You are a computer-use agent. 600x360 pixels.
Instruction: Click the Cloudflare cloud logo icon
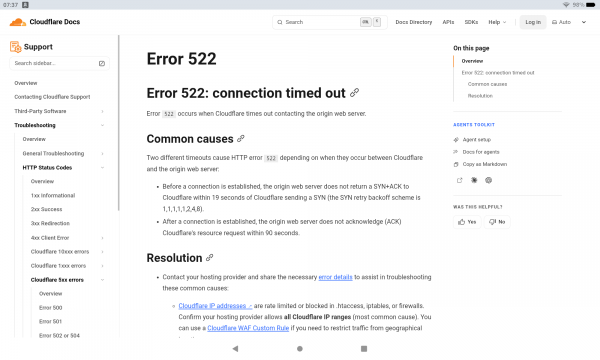point(17,22)
